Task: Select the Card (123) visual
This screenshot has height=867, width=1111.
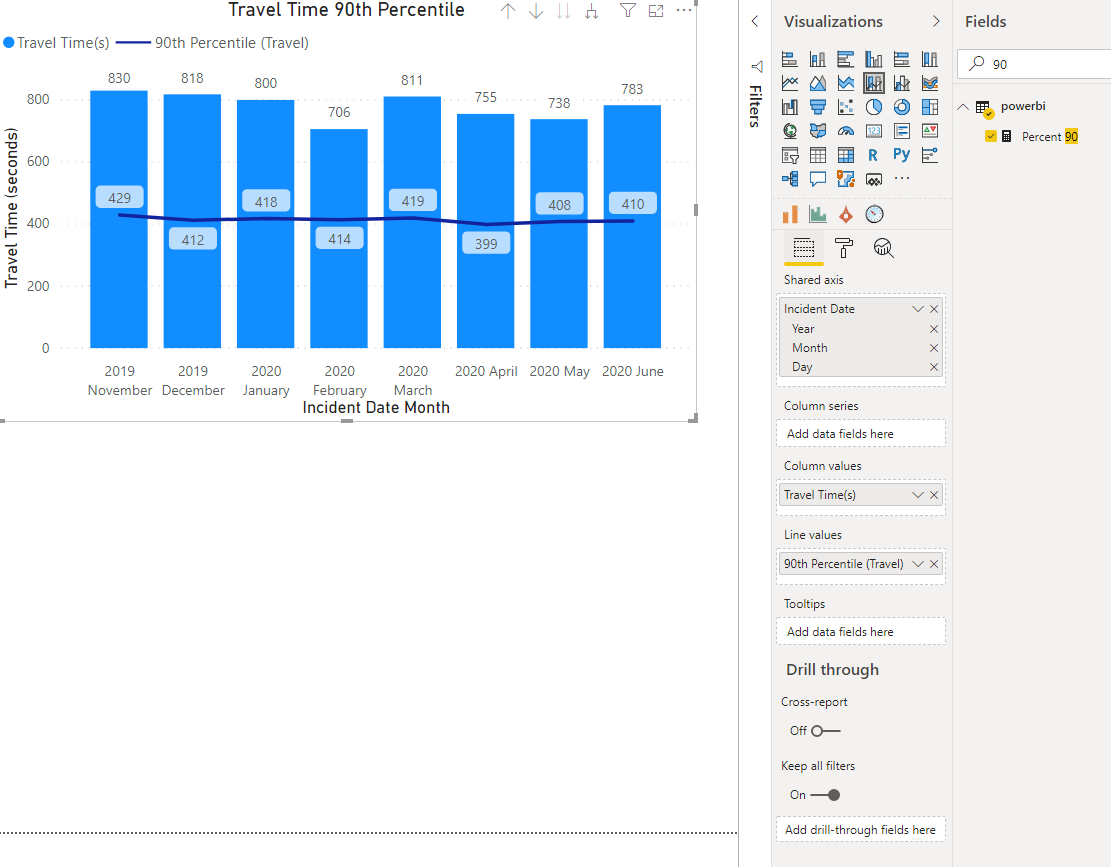Action: (x=874, y=131)
